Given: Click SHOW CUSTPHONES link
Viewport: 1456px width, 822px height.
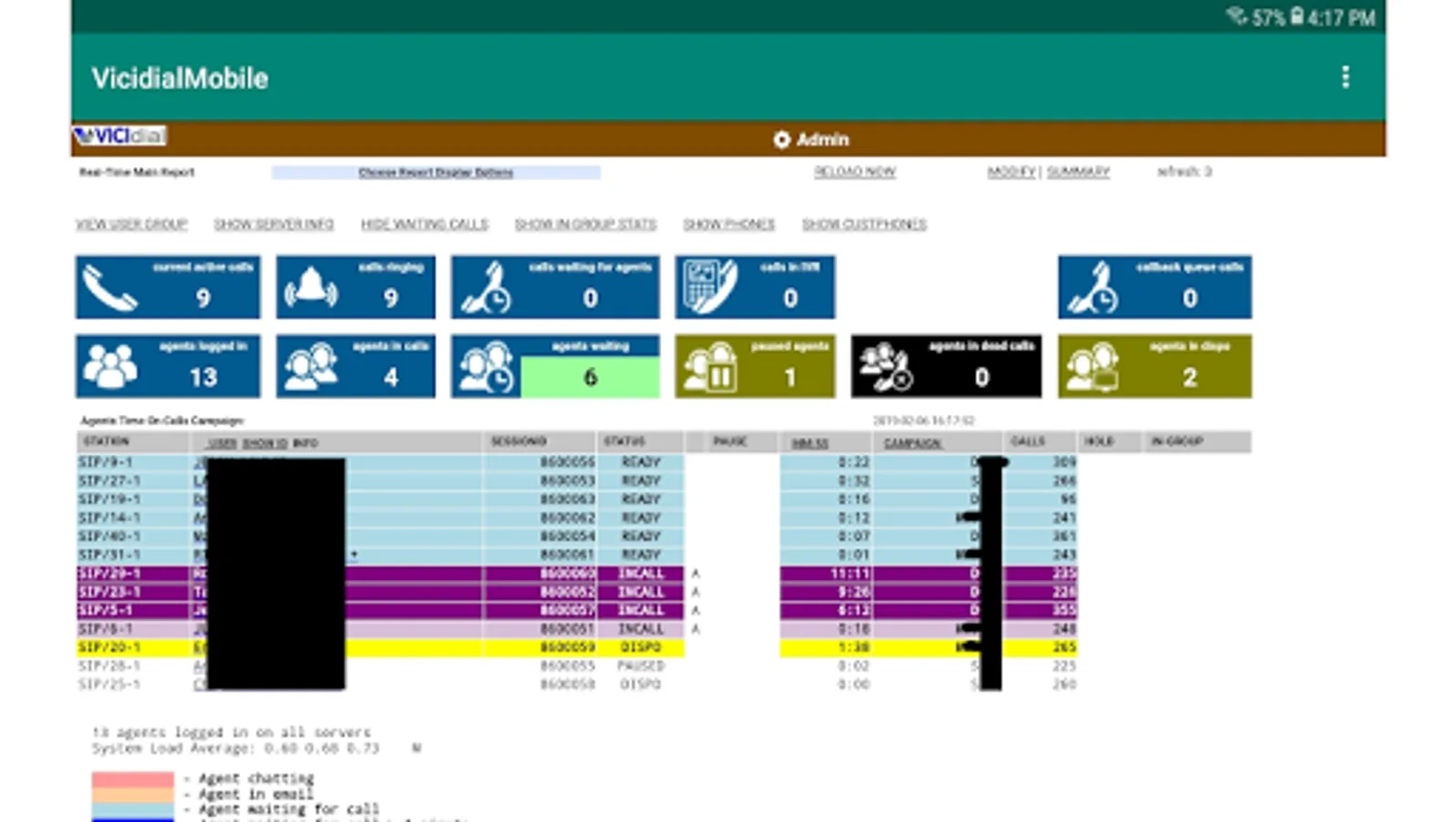Looking at the screenshot, I should pos(864,225).
